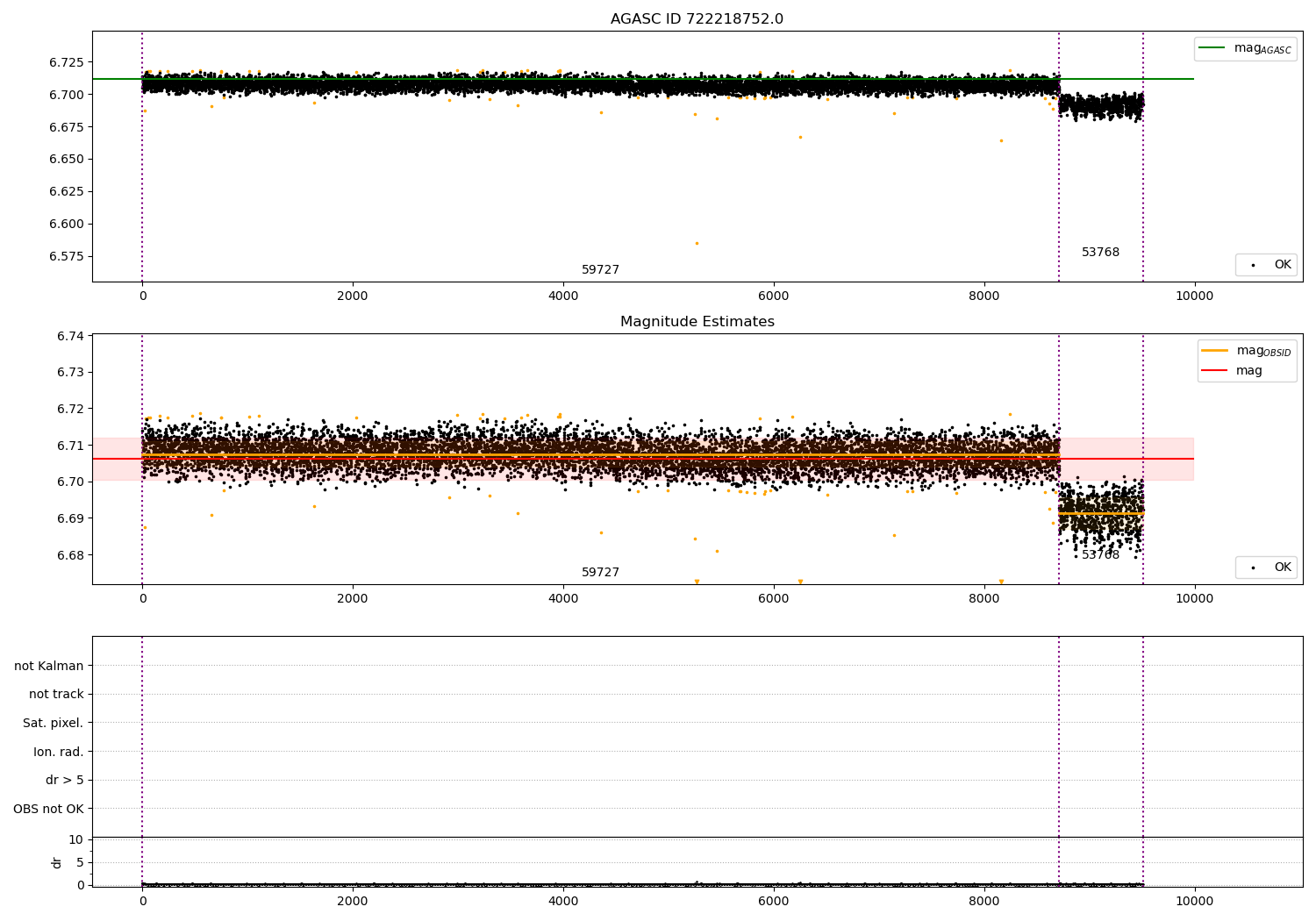Screen dimensions: 1316x921
Task: Click the leftmost orange triangle marker in middle plot
Action: (697, 582)
